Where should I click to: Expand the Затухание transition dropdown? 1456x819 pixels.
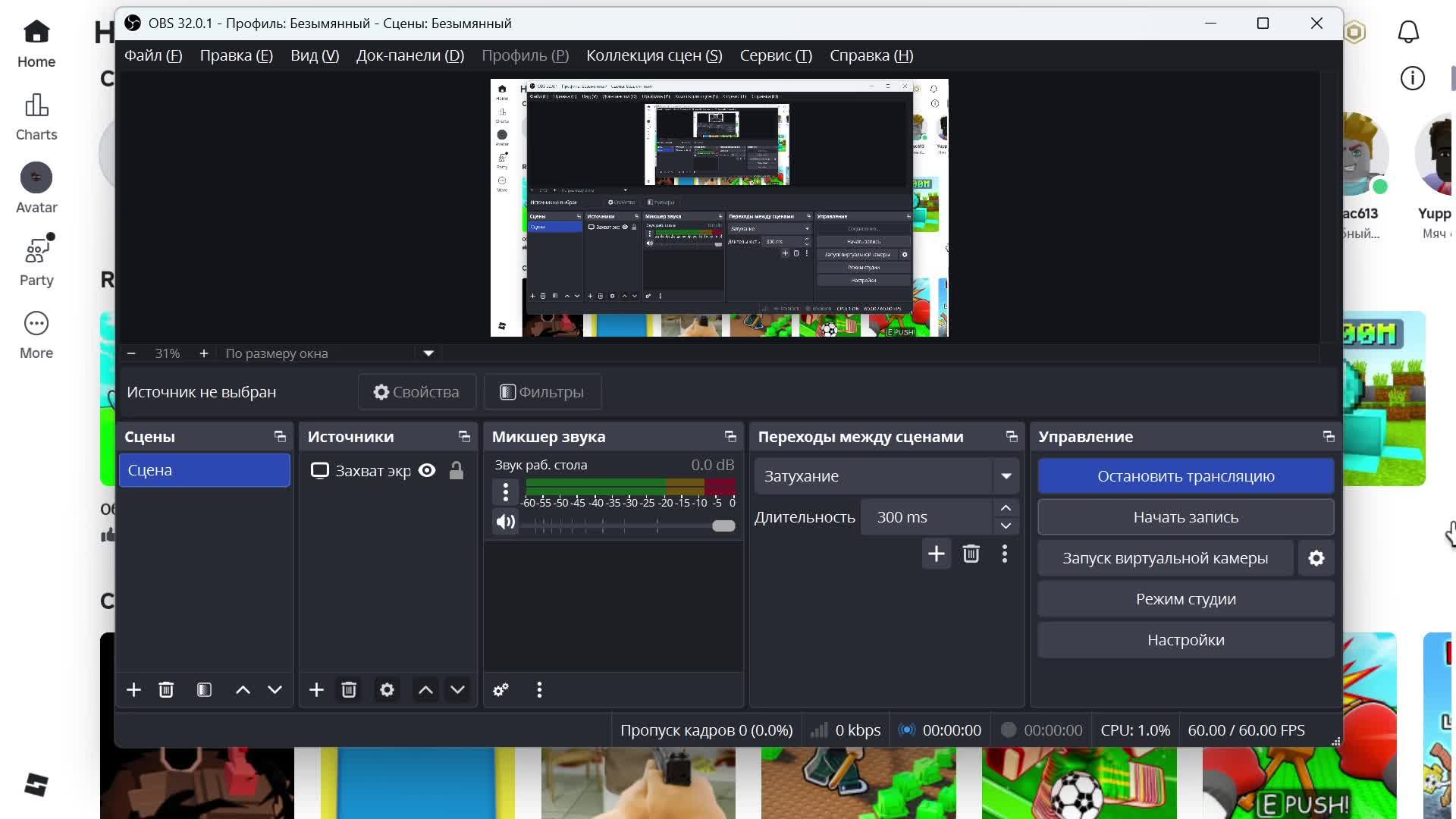click(x=1006, y=476)
